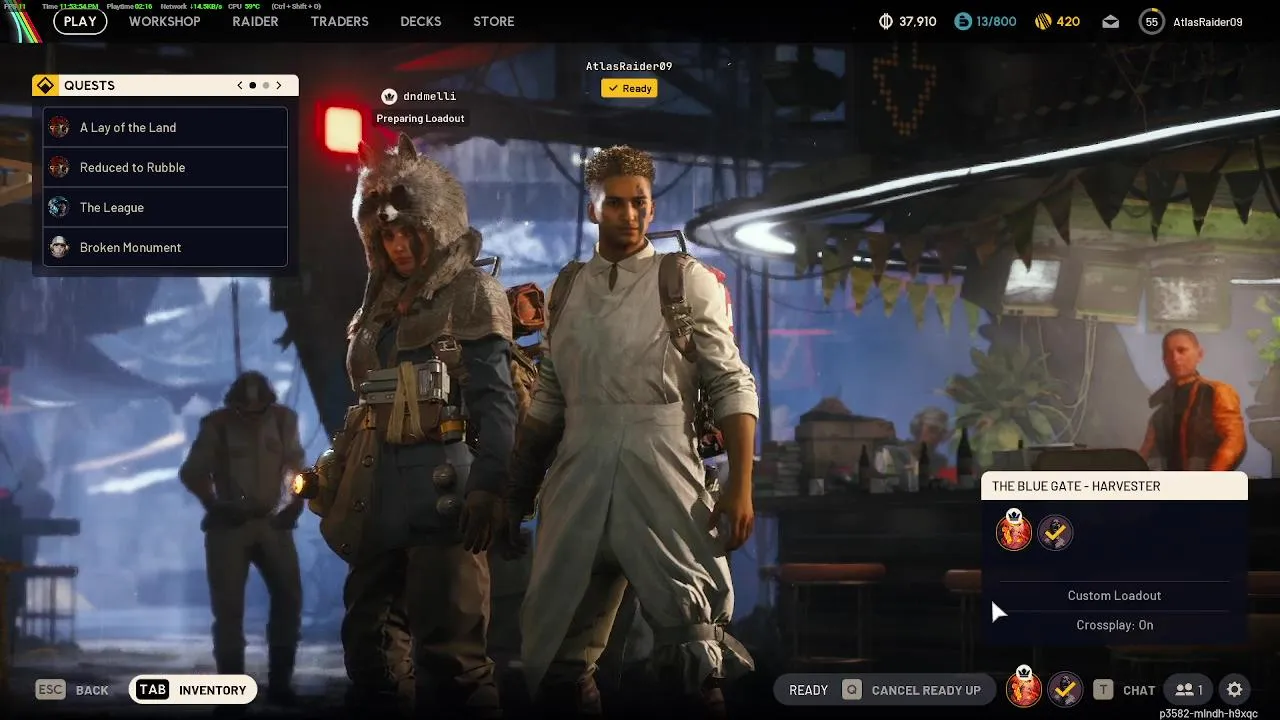Go to the TRADERS tab
1280x720 pixels.
[339, 21]
